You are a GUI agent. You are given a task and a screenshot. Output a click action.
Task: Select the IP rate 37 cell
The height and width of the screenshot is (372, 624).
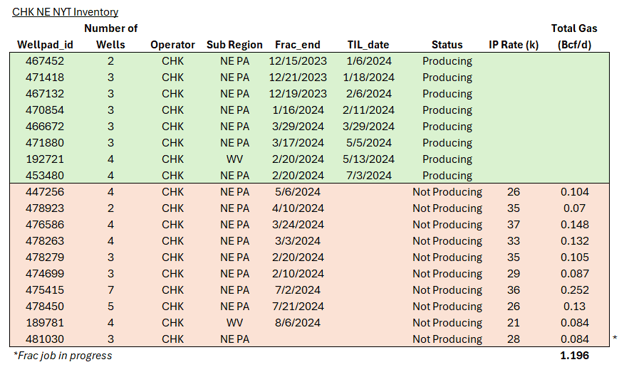pyautogui.click(x=513, y=224)
